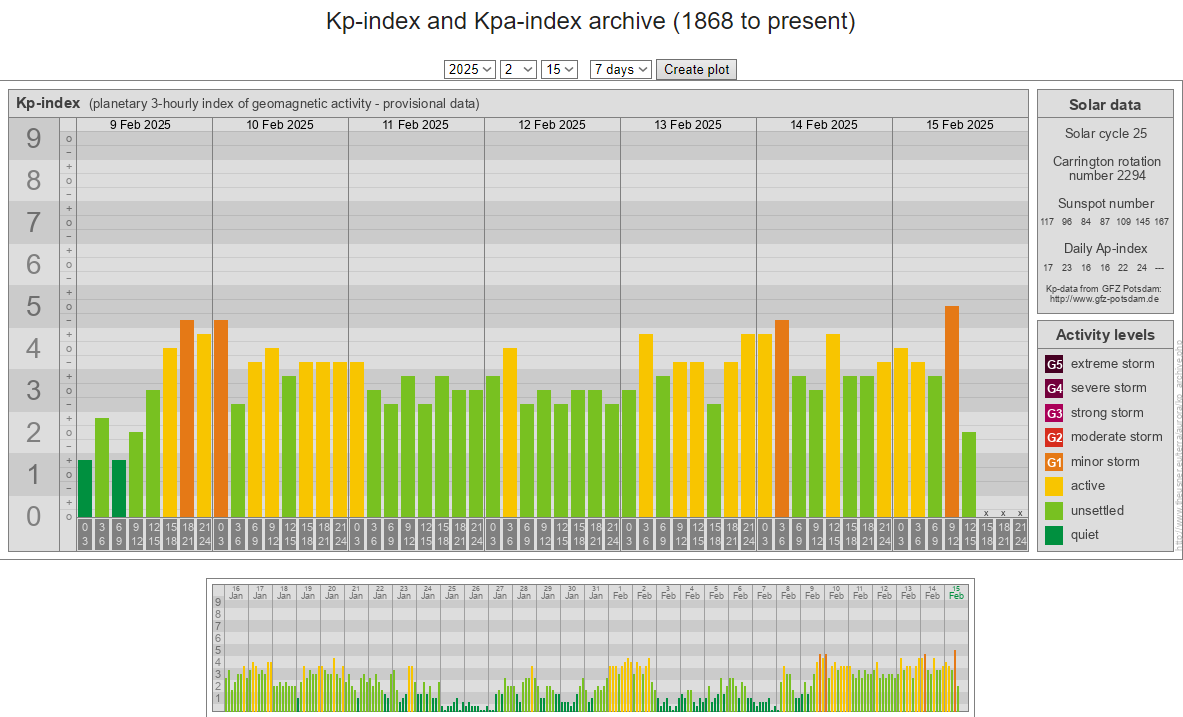Click the first dark green bar on 9 Feb
Image resolution: width=1183 pixels, height=717 pixels.
tap(85, 488)
